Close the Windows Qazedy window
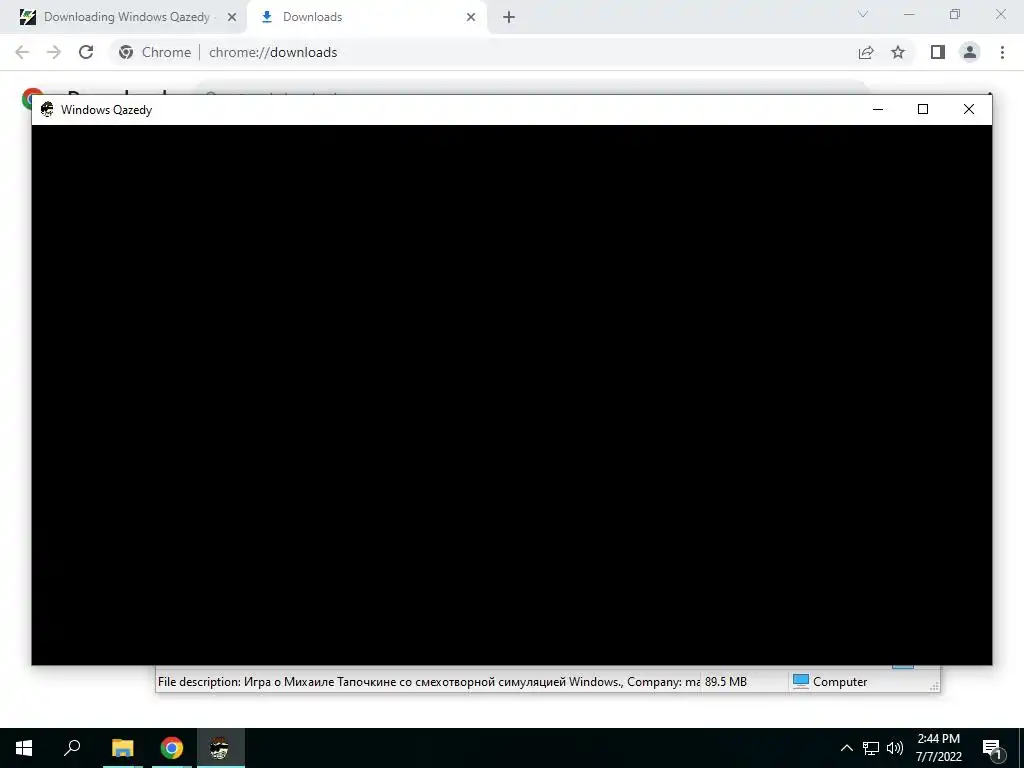The height and width of the screenshot is (768, 1024). point(968,109)
